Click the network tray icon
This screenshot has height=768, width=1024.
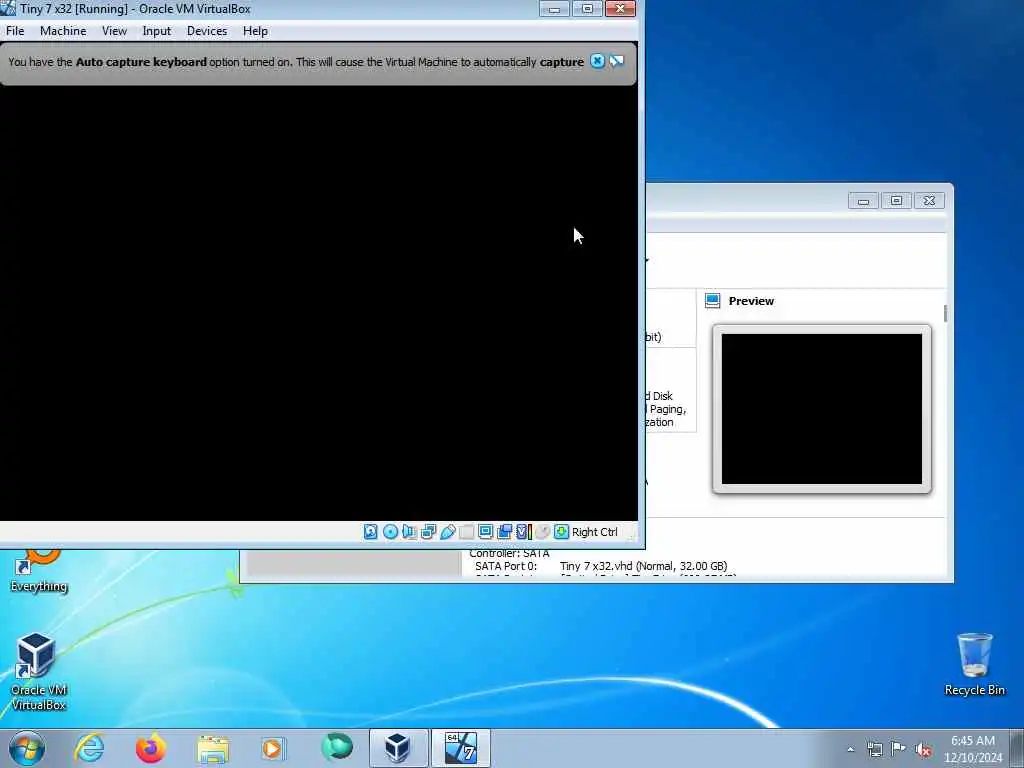pos(874,749)
